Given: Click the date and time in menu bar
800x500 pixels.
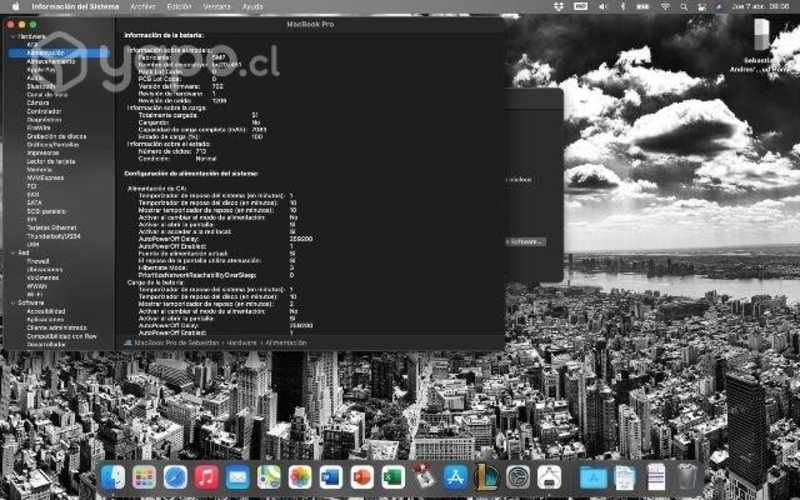Looking at the screenshot, I should 761,7.
